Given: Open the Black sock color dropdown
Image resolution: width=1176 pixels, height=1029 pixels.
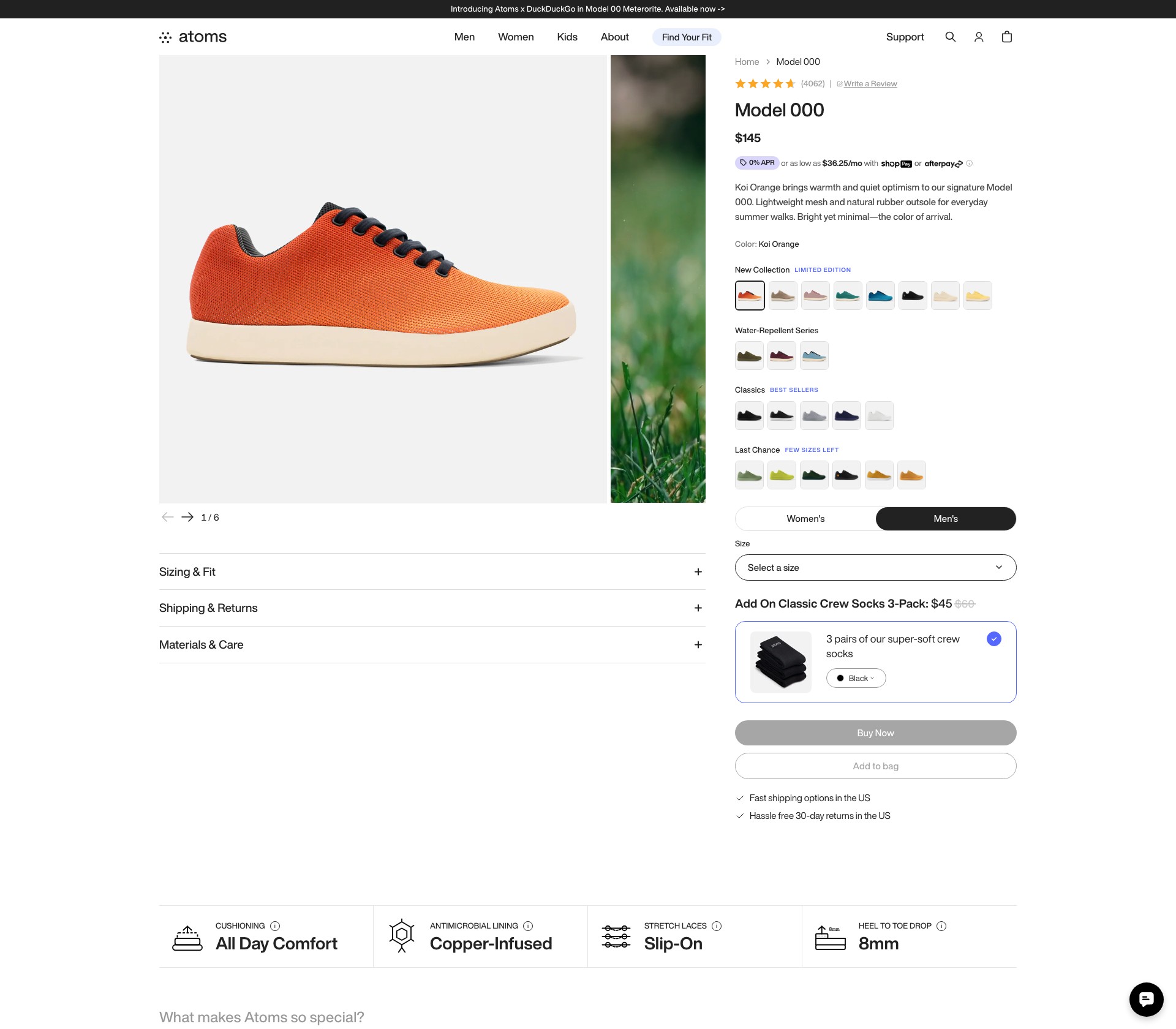Looking at the screenshot, I should pyautogui.click(x=856, y=678).
